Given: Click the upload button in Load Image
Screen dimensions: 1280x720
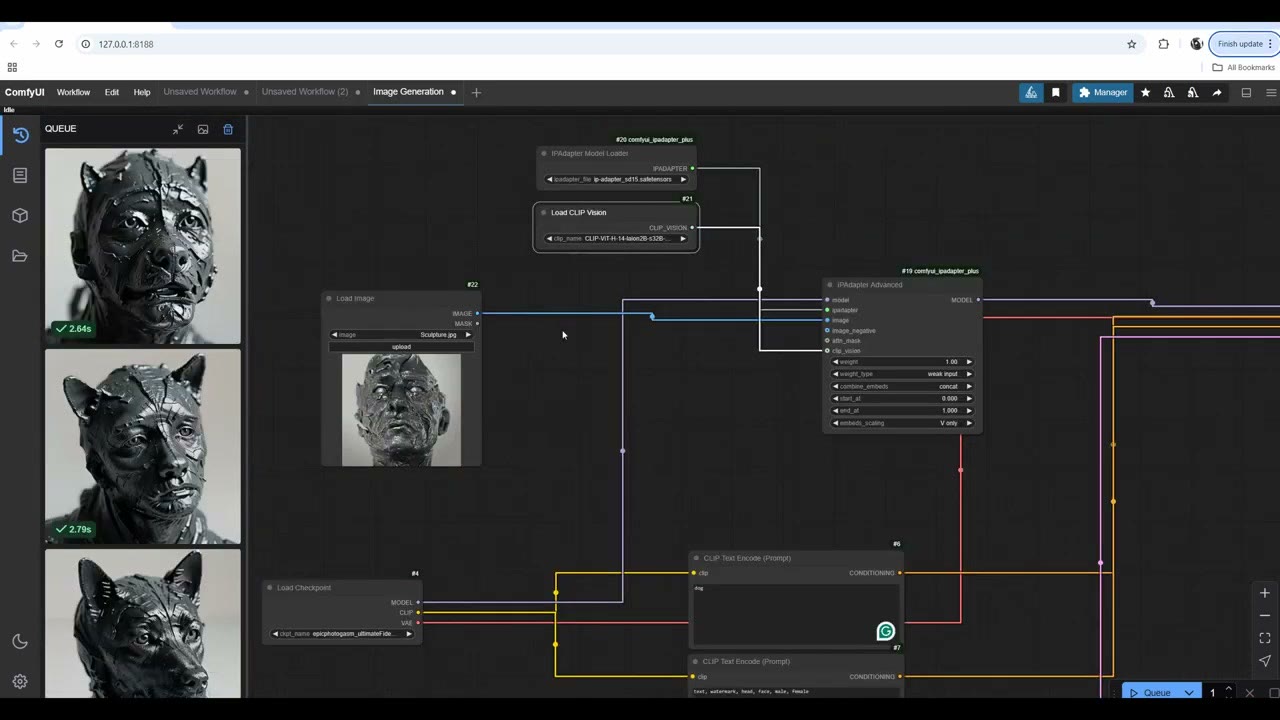Looking at the screenshot, I should pyautogui.click(x=401, y=347).
